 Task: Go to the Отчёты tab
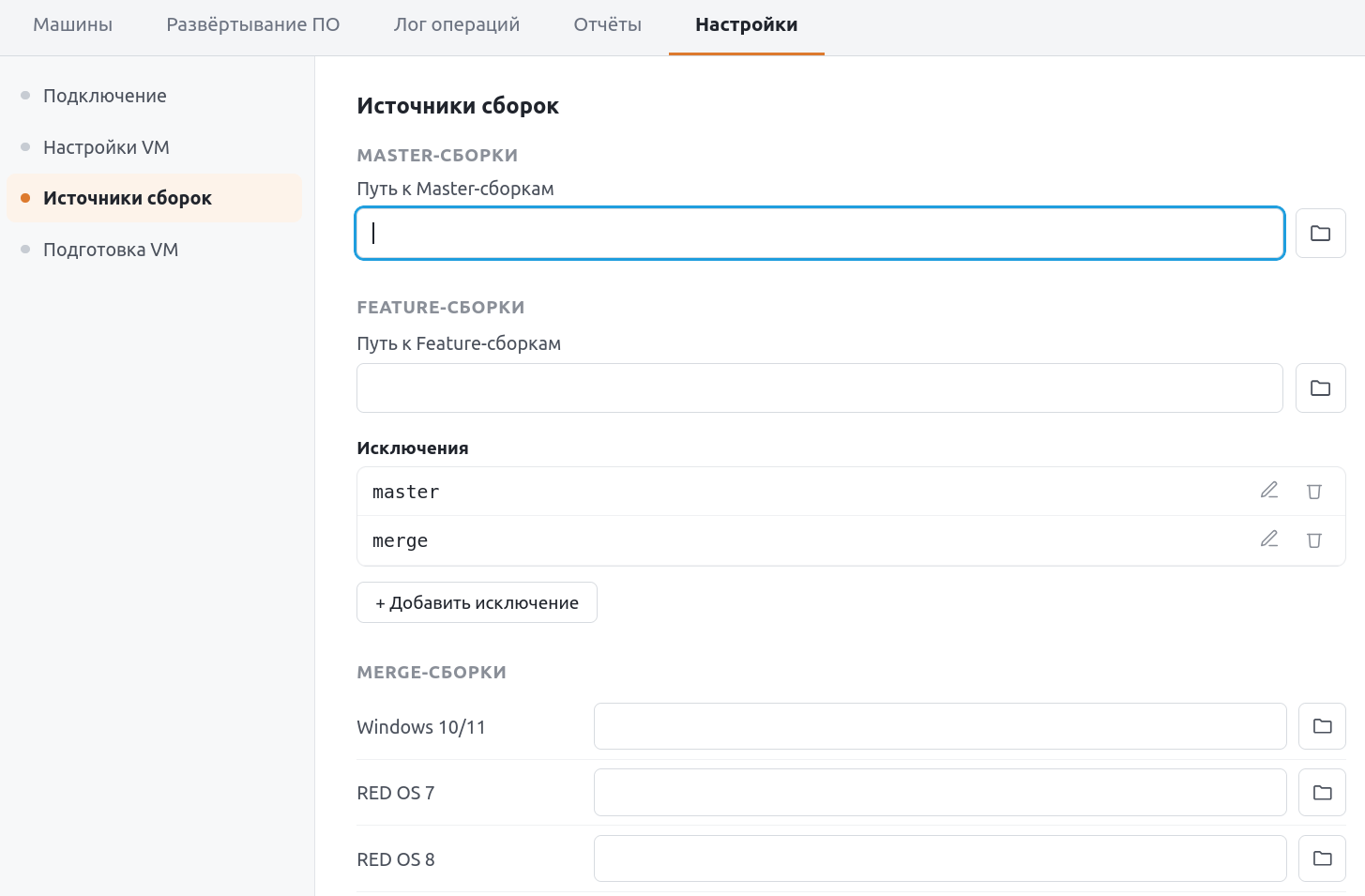tap(608, 25)
